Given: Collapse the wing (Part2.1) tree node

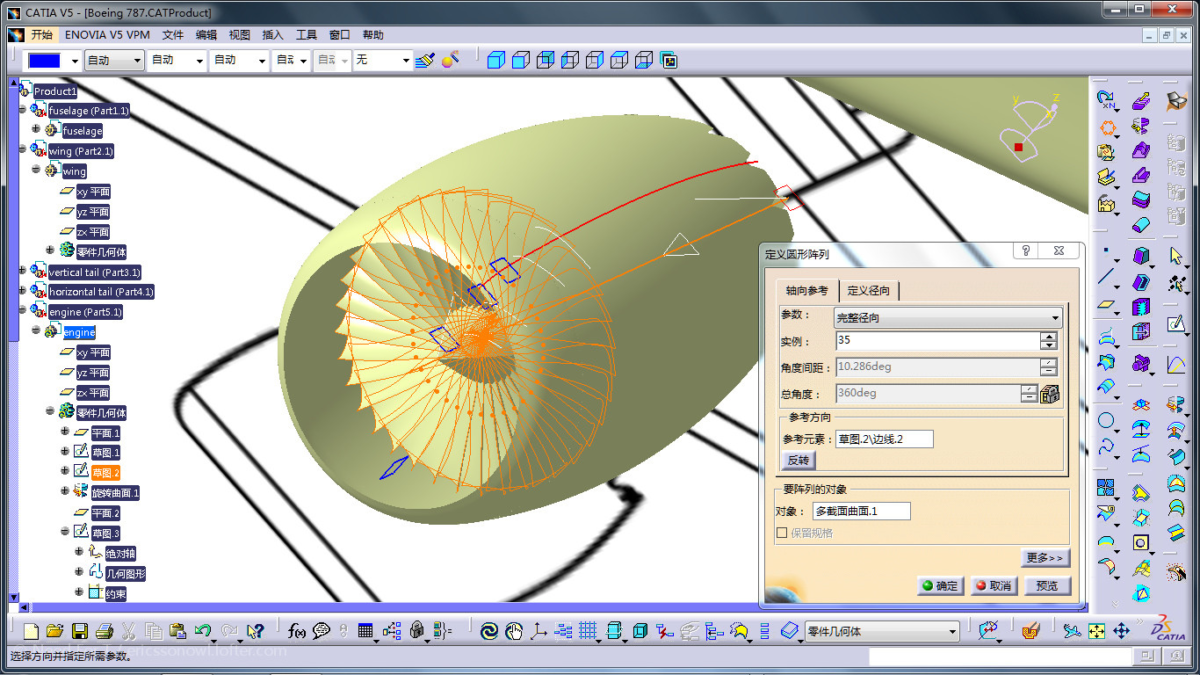Looking at the screenshot, I should point(23,150).
